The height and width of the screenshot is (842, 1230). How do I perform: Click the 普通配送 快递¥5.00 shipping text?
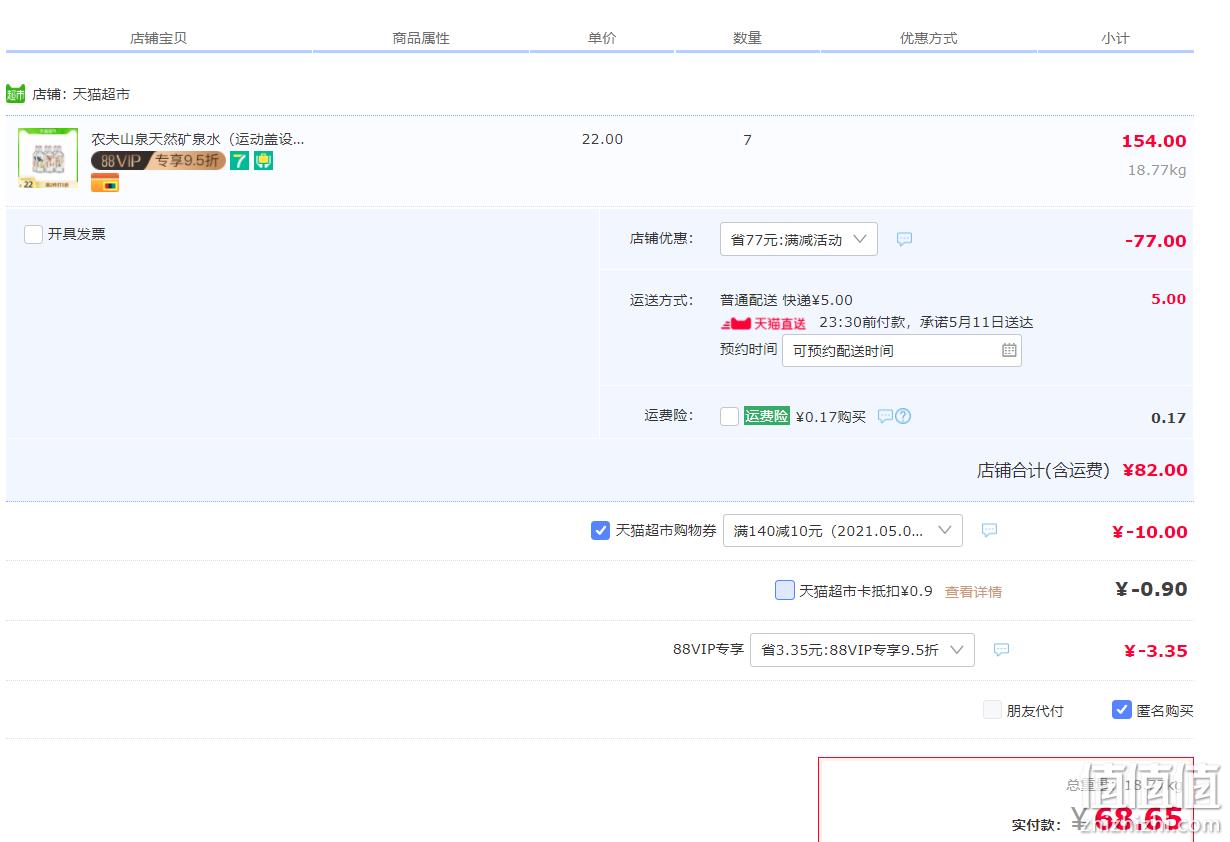click(x=786, y=300)
